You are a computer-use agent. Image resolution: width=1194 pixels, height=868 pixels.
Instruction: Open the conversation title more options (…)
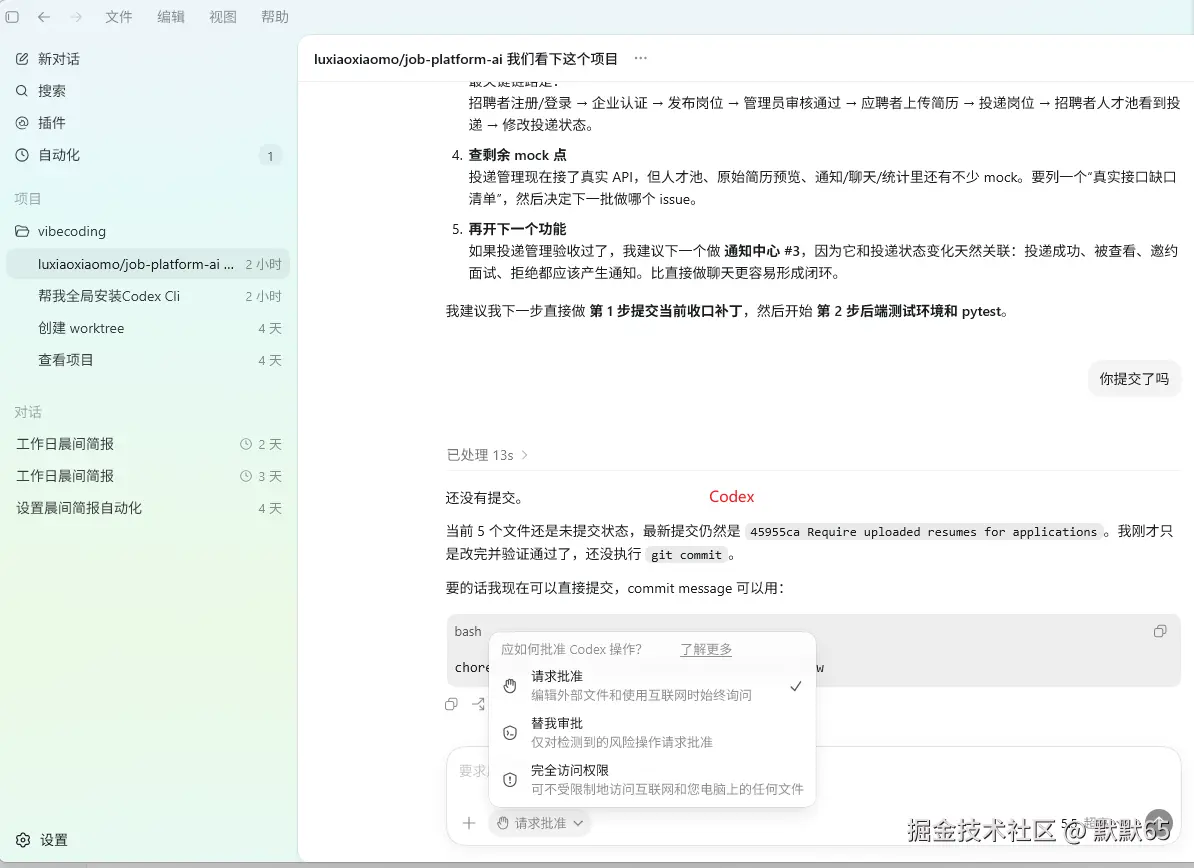click(640, 58)
